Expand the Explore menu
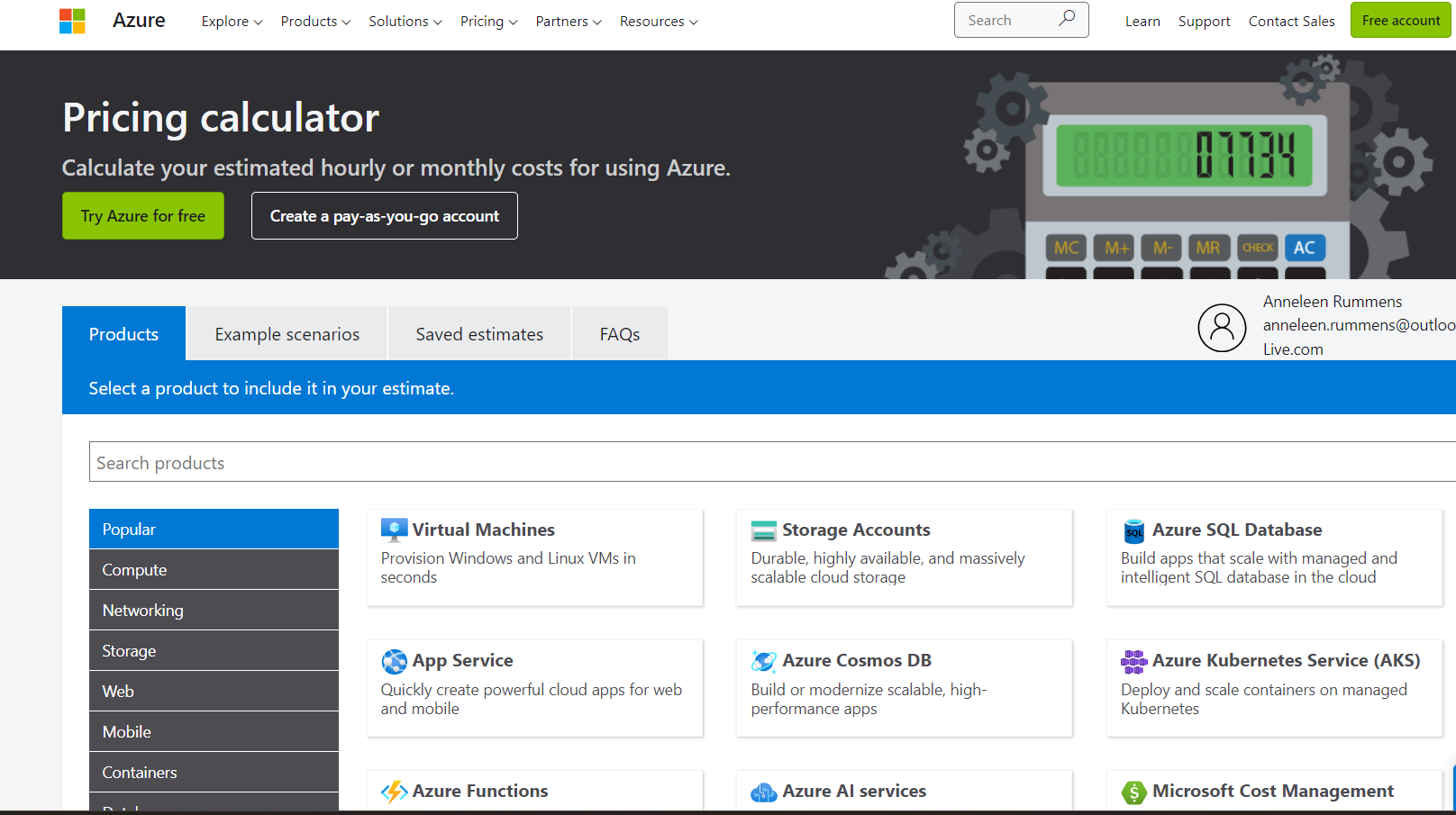 pyautogui.click(x=232, y=21)
